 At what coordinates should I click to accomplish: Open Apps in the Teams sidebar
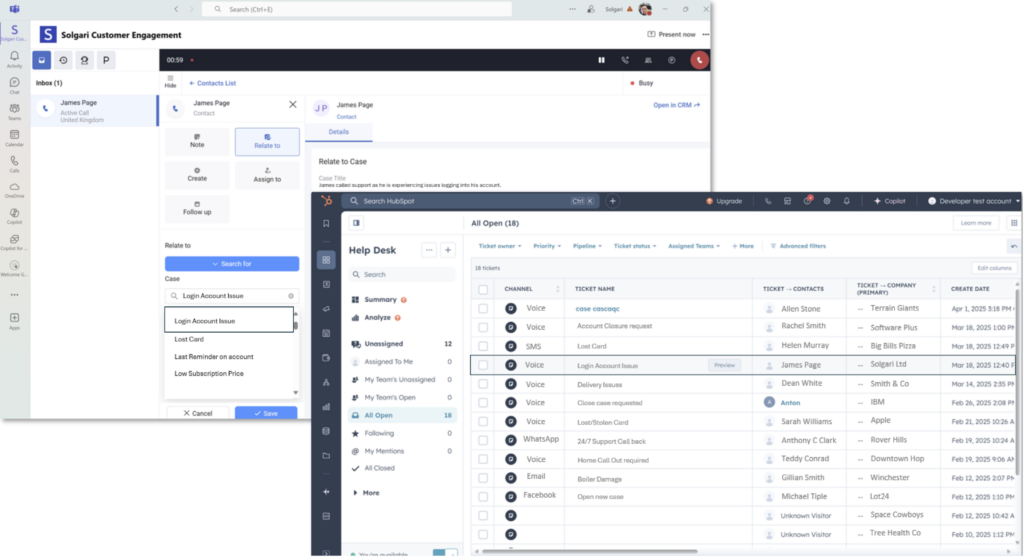pos(14,320)
